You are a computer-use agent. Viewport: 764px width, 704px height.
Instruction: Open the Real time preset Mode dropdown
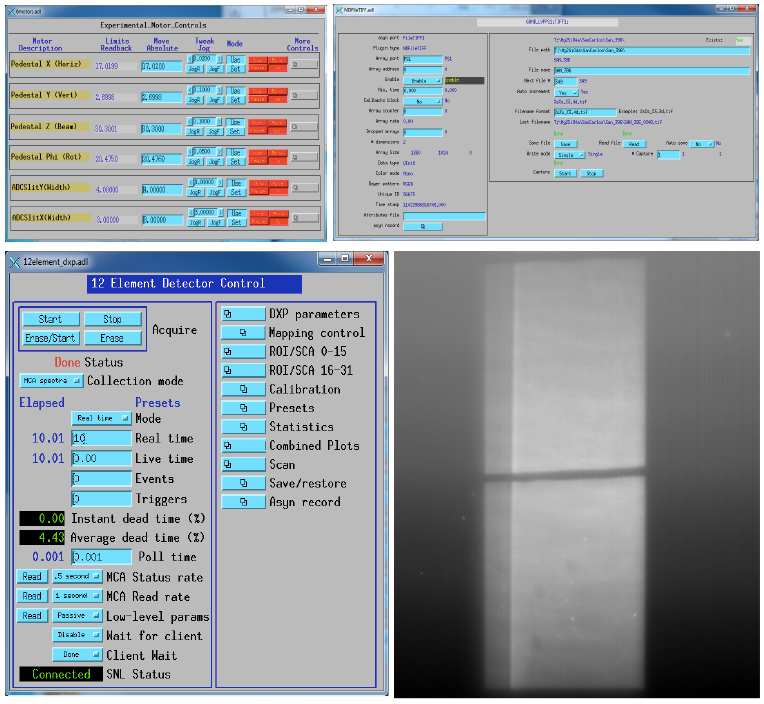[101, 419]
